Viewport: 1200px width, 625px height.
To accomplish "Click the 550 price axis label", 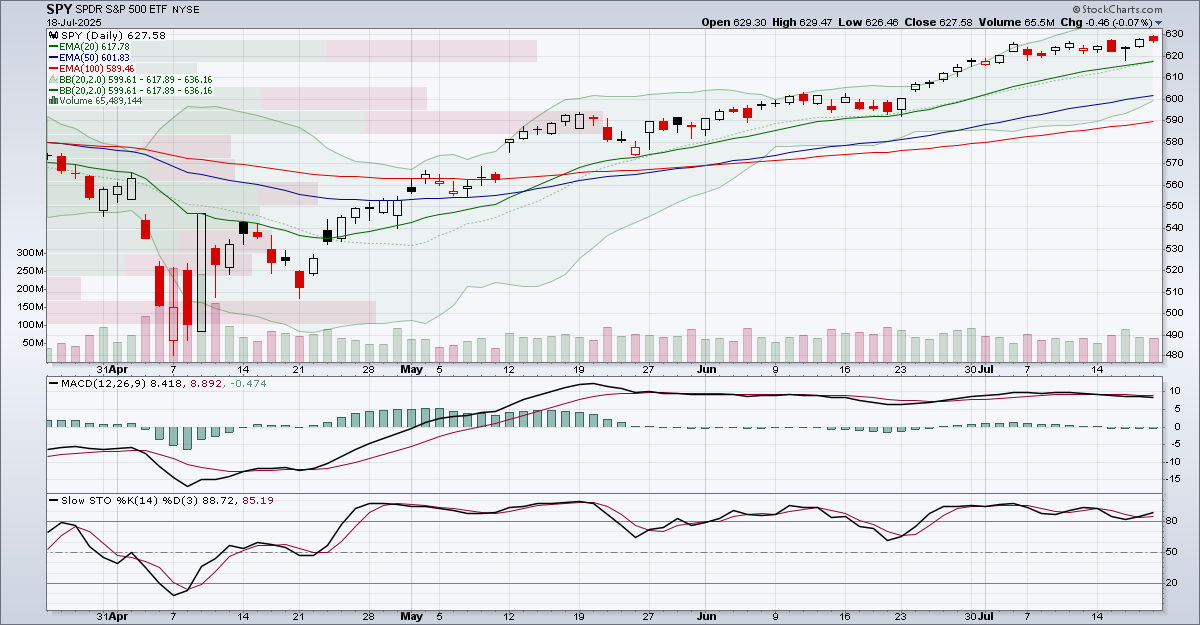I will [x=1175, y=205].
